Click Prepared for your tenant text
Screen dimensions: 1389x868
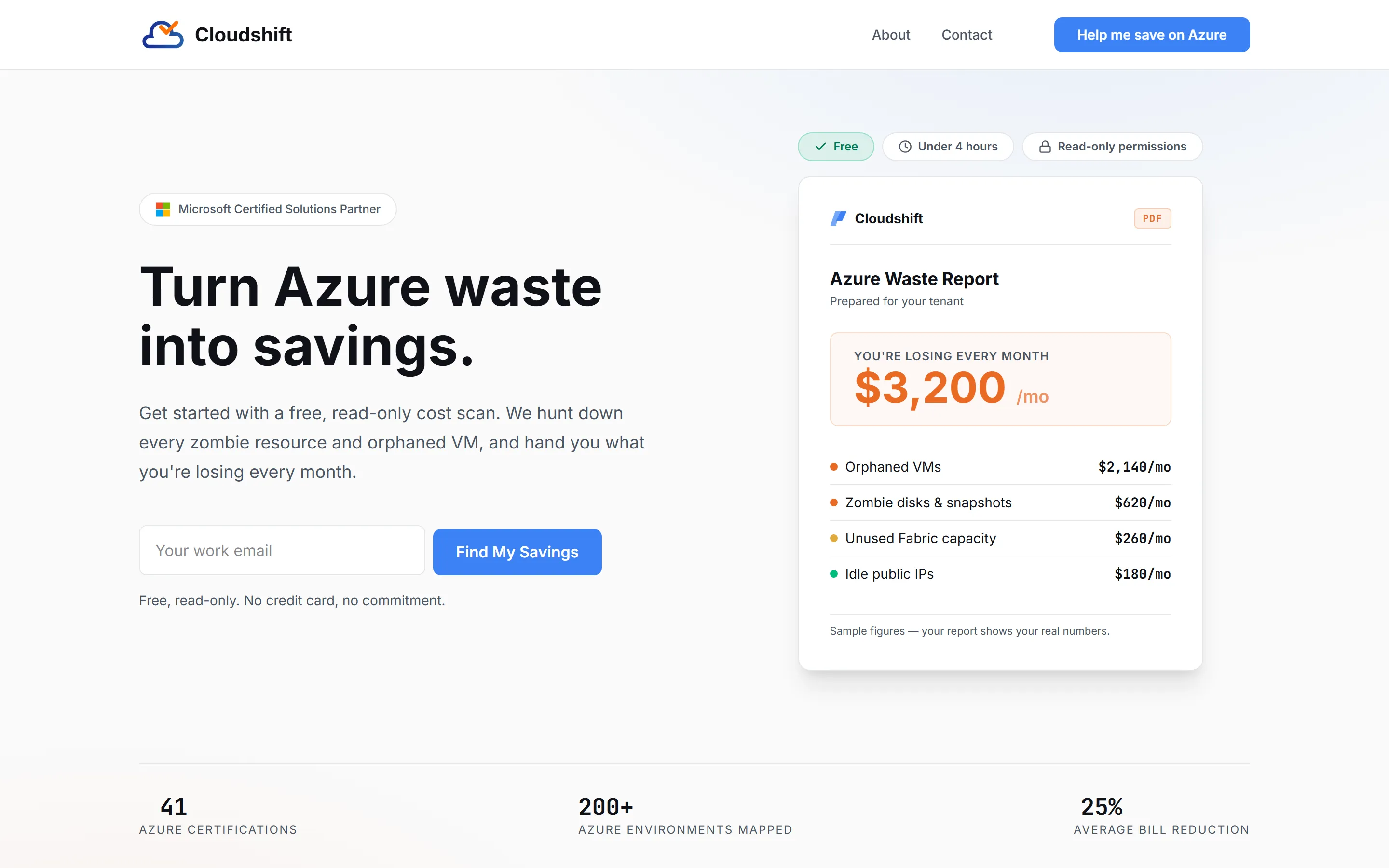(896, 301)
